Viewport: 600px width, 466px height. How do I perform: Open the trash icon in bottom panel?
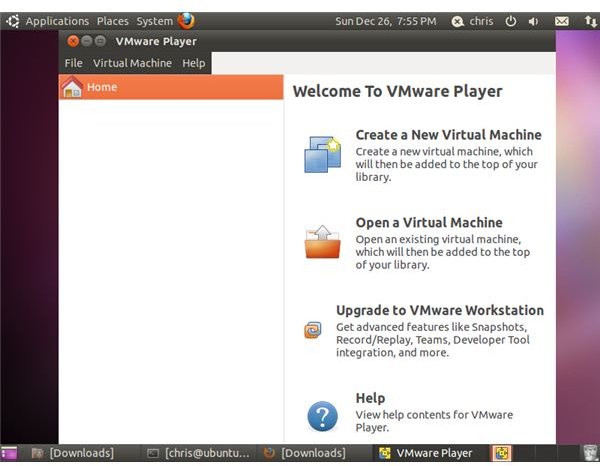[x=591, y=453]
